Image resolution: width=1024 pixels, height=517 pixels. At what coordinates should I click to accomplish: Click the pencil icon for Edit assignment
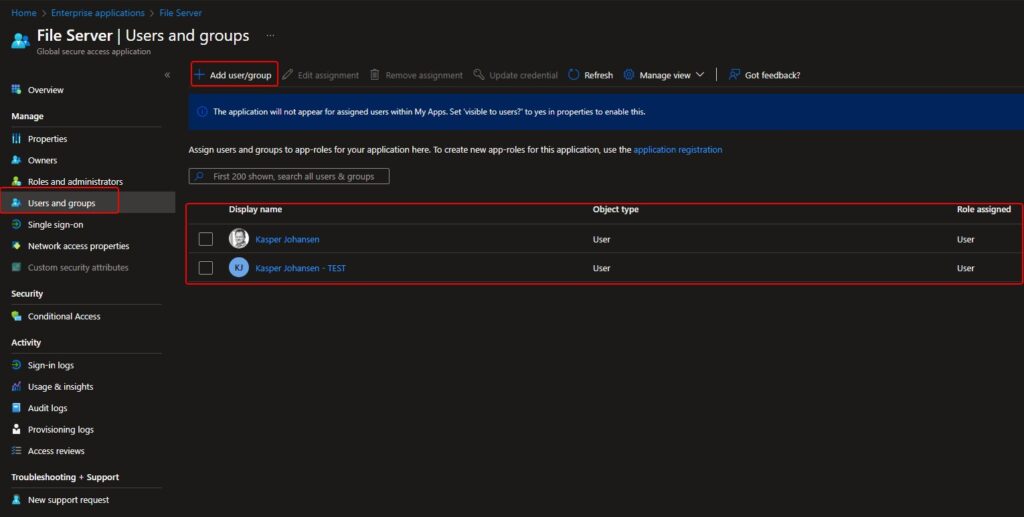click(287, 75)
